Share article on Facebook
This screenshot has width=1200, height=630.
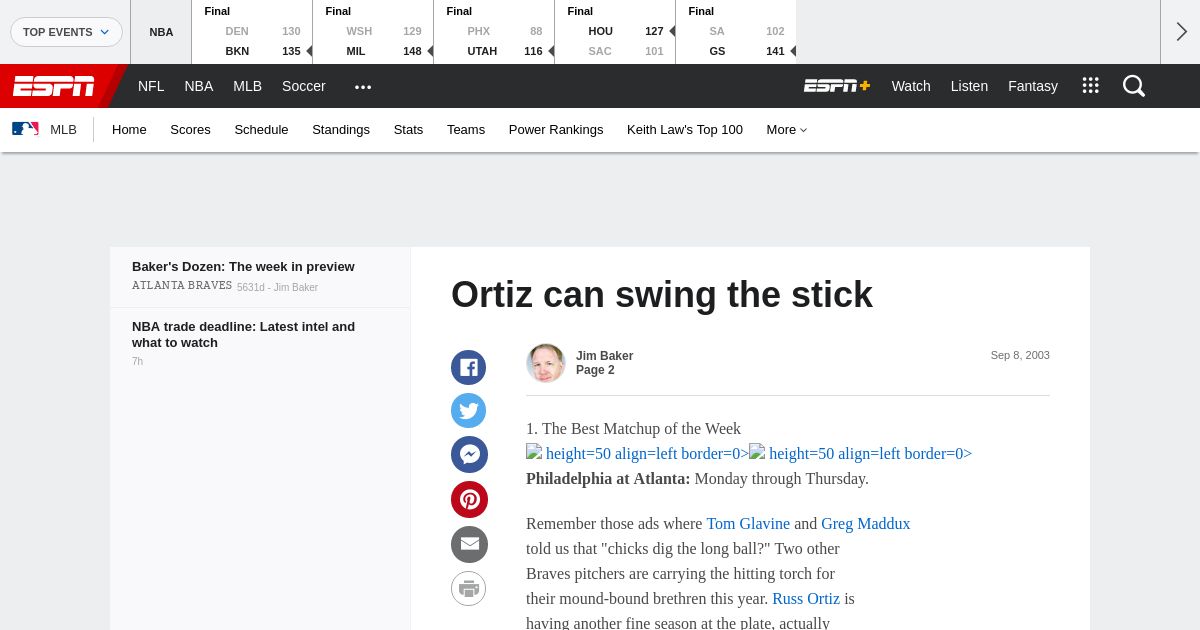[x=469, y=367]
